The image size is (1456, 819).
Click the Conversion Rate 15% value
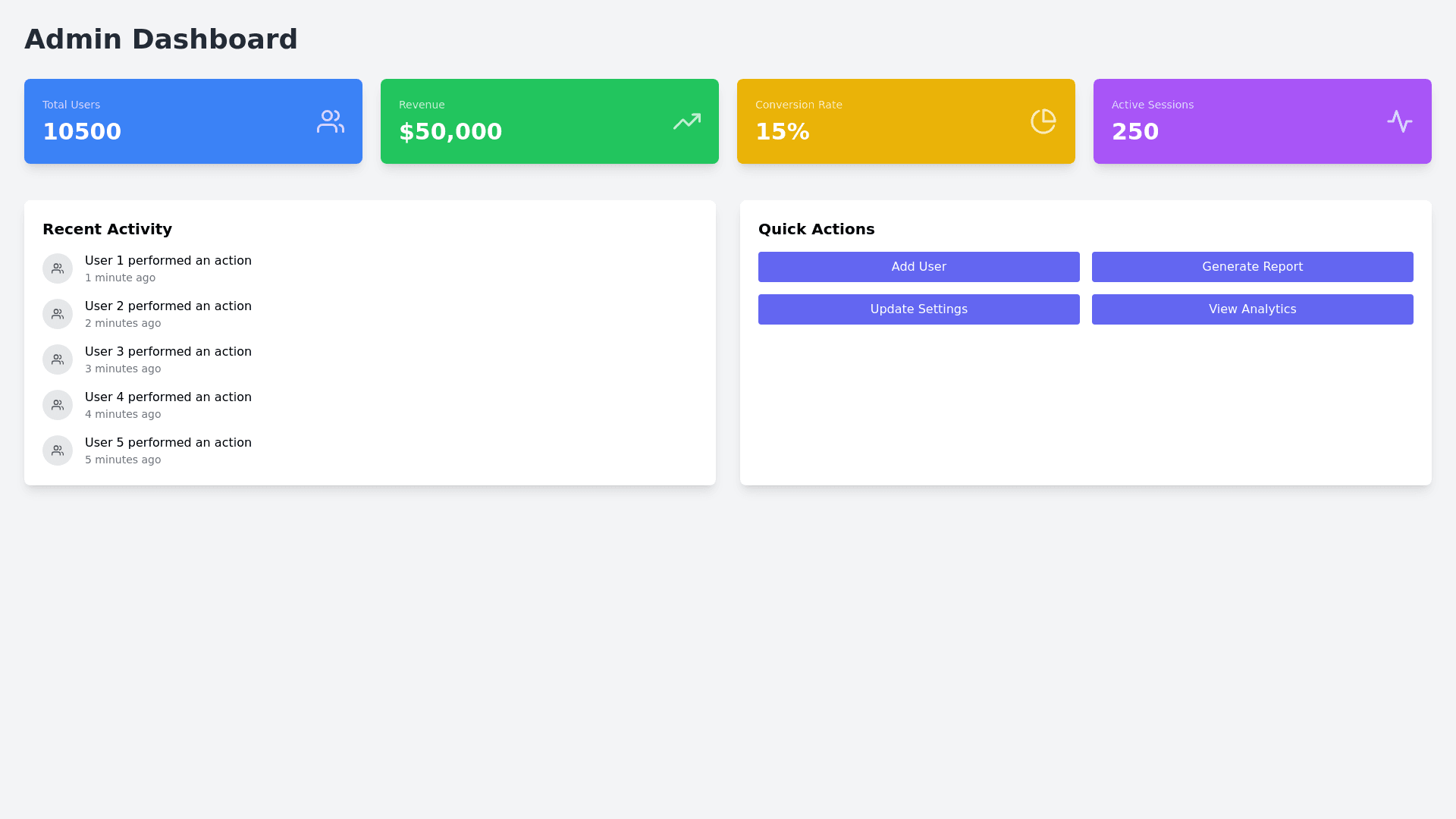tap(782, 132)
